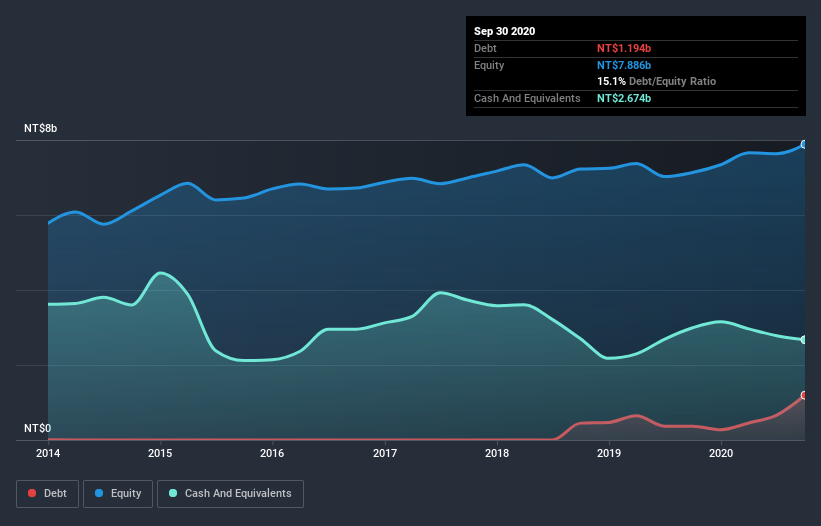The height and width of the screenshot is (526, 821).
Task: Click the 2015 x-axis label
Action: (x=160, y=453)
